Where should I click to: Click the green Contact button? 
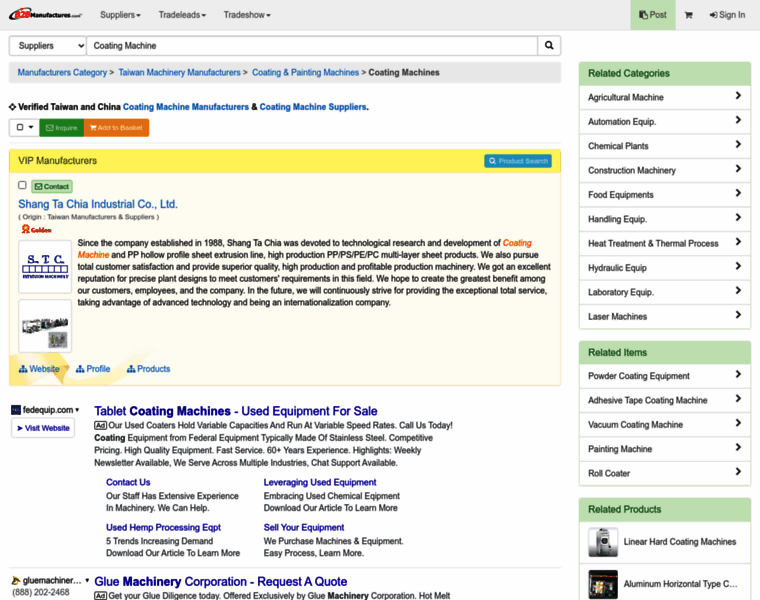tap(52, 187)
